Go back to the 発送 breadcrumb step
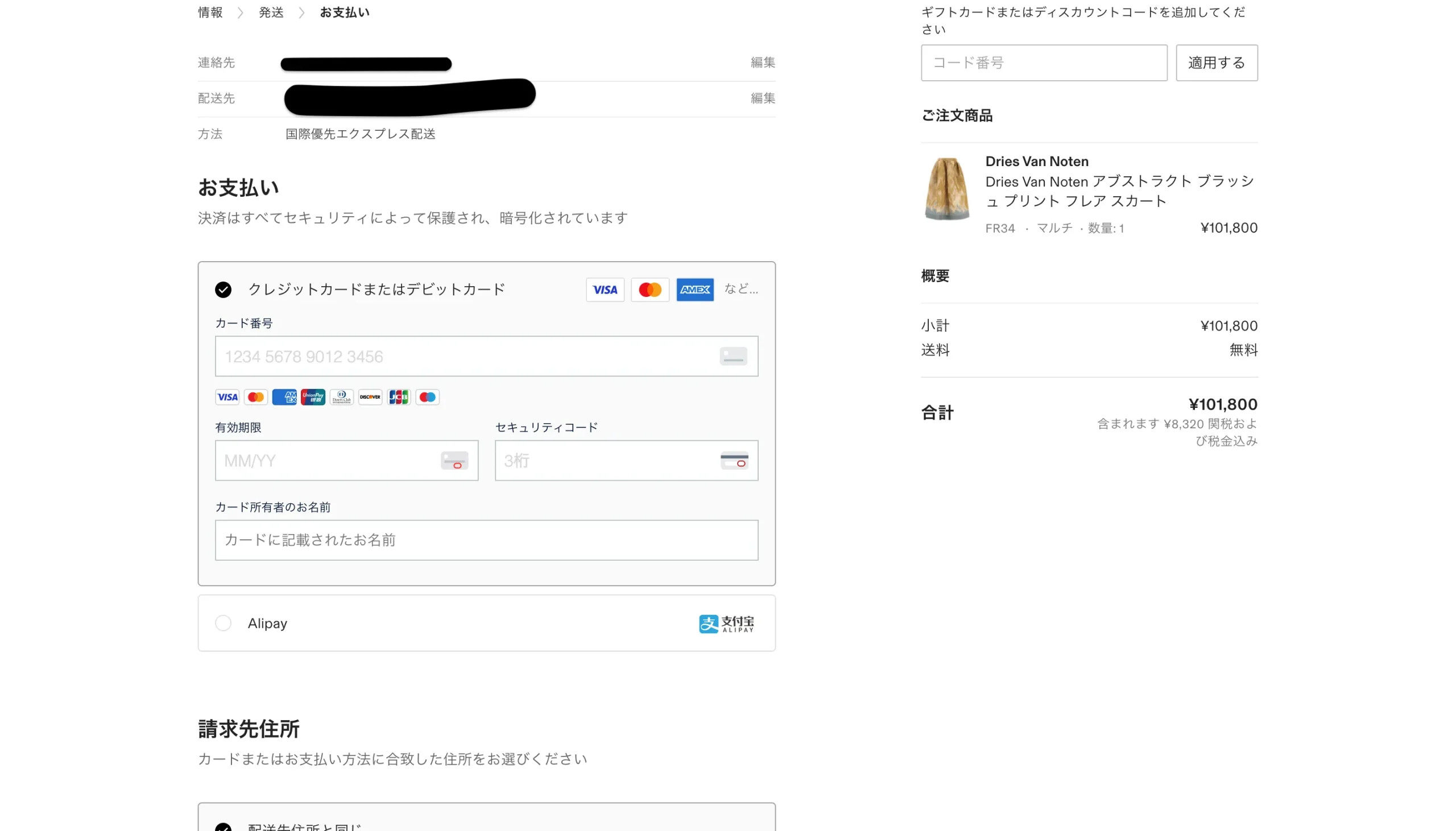 pos(271,13)
